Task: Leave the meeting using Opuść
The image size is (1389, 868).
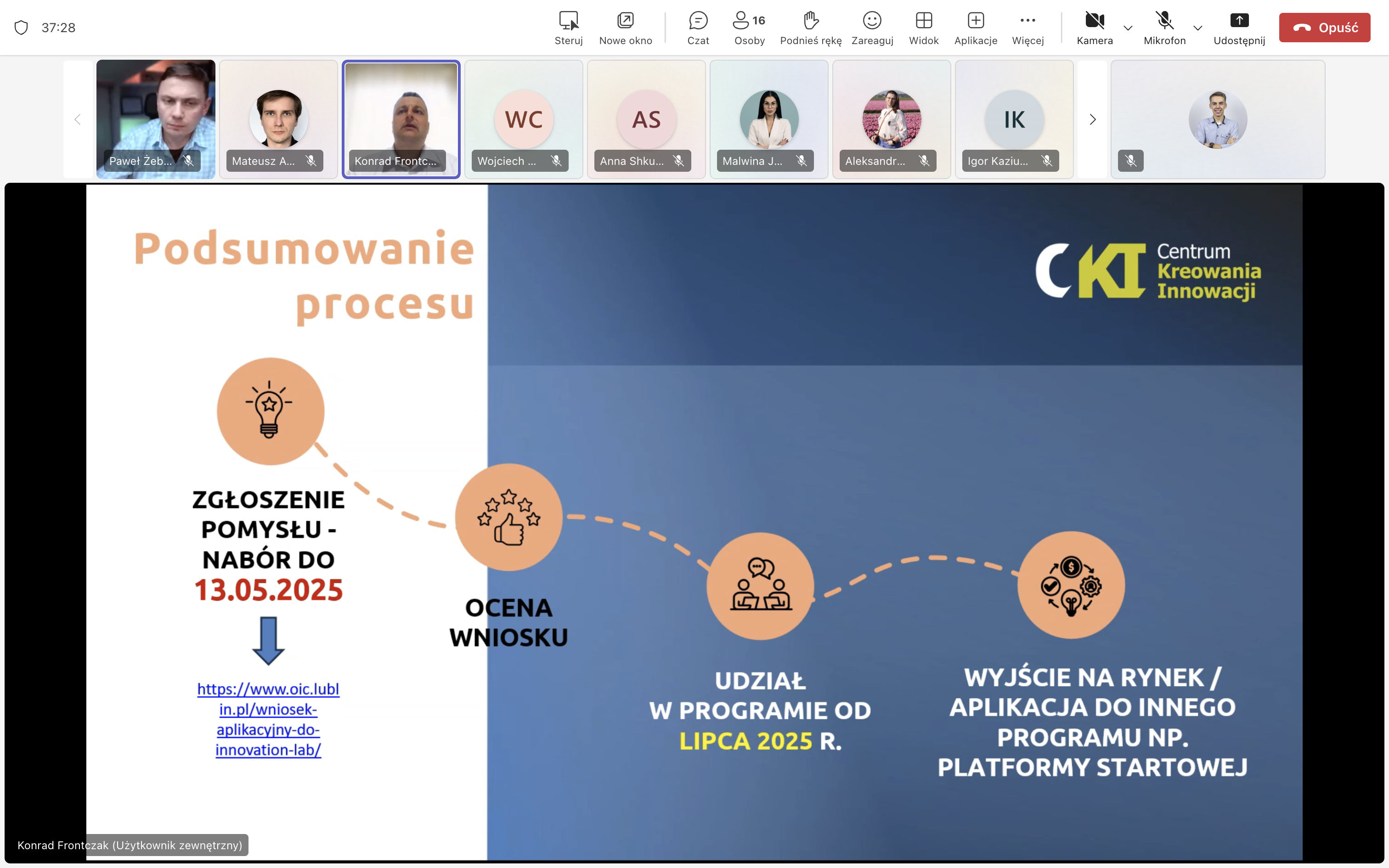Action: (x=1324, y=28)
